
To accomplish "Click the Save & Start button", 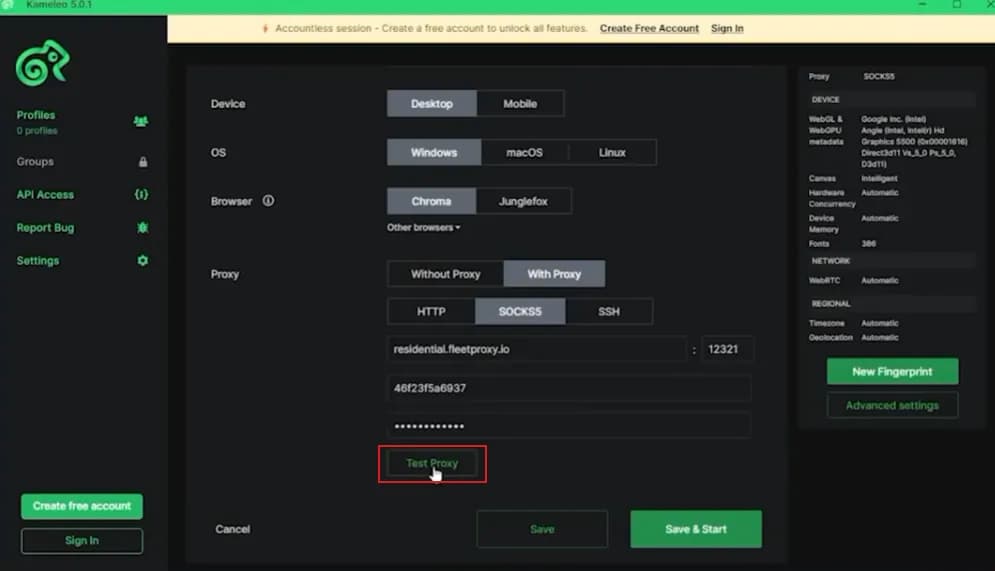I will point(696,529).
